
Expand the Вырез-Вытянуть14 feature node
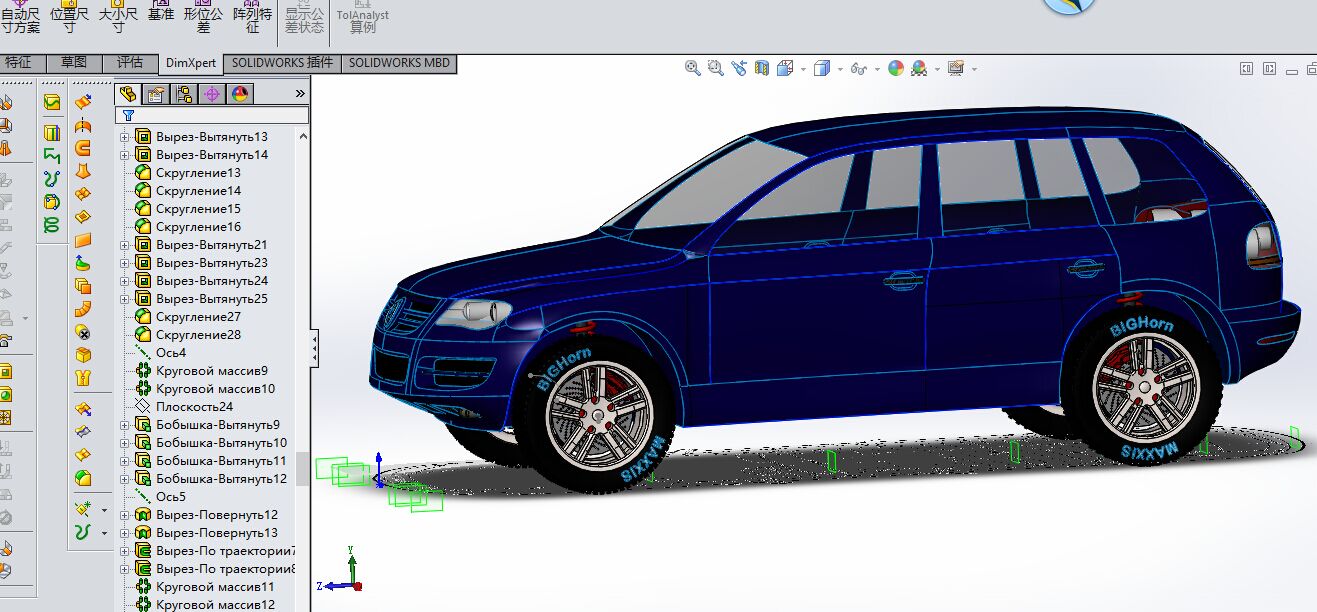coord(125,155)
